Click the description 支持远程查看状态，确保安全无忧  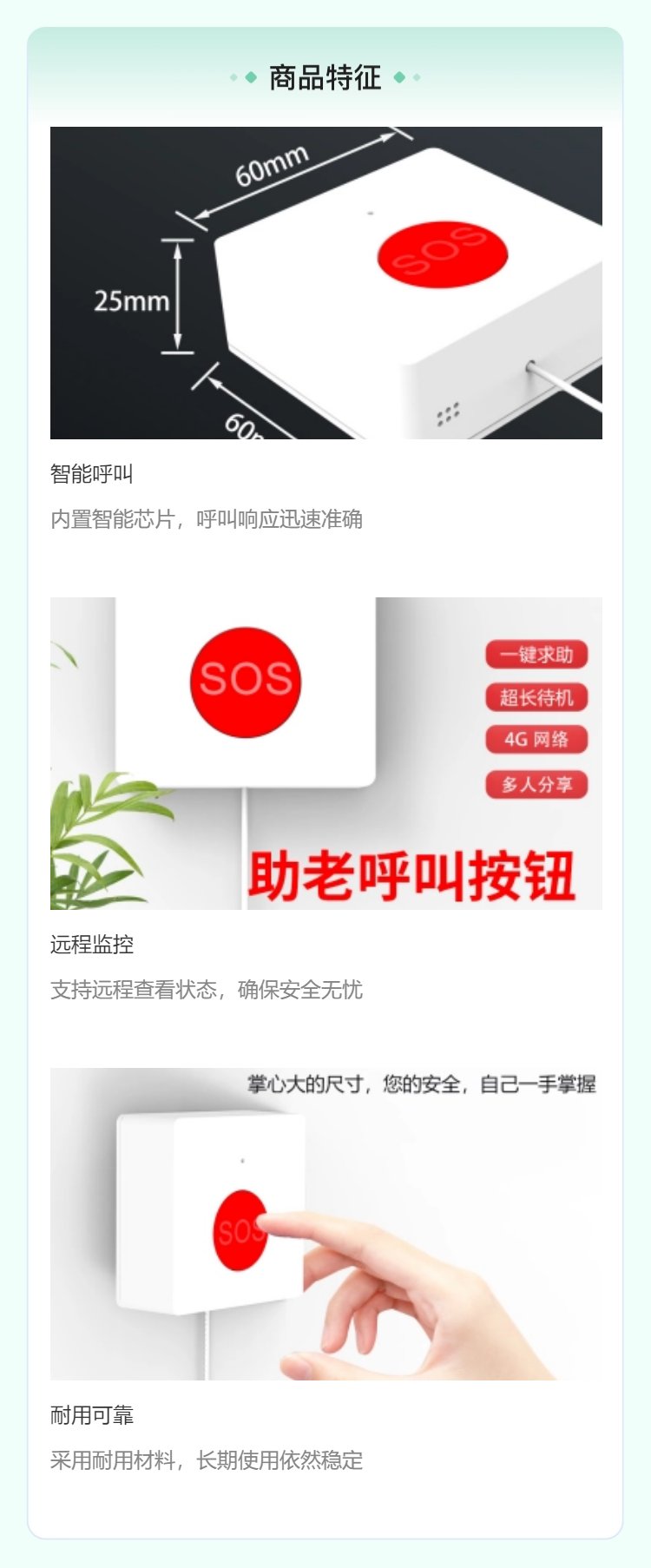[x=207, y=990]
